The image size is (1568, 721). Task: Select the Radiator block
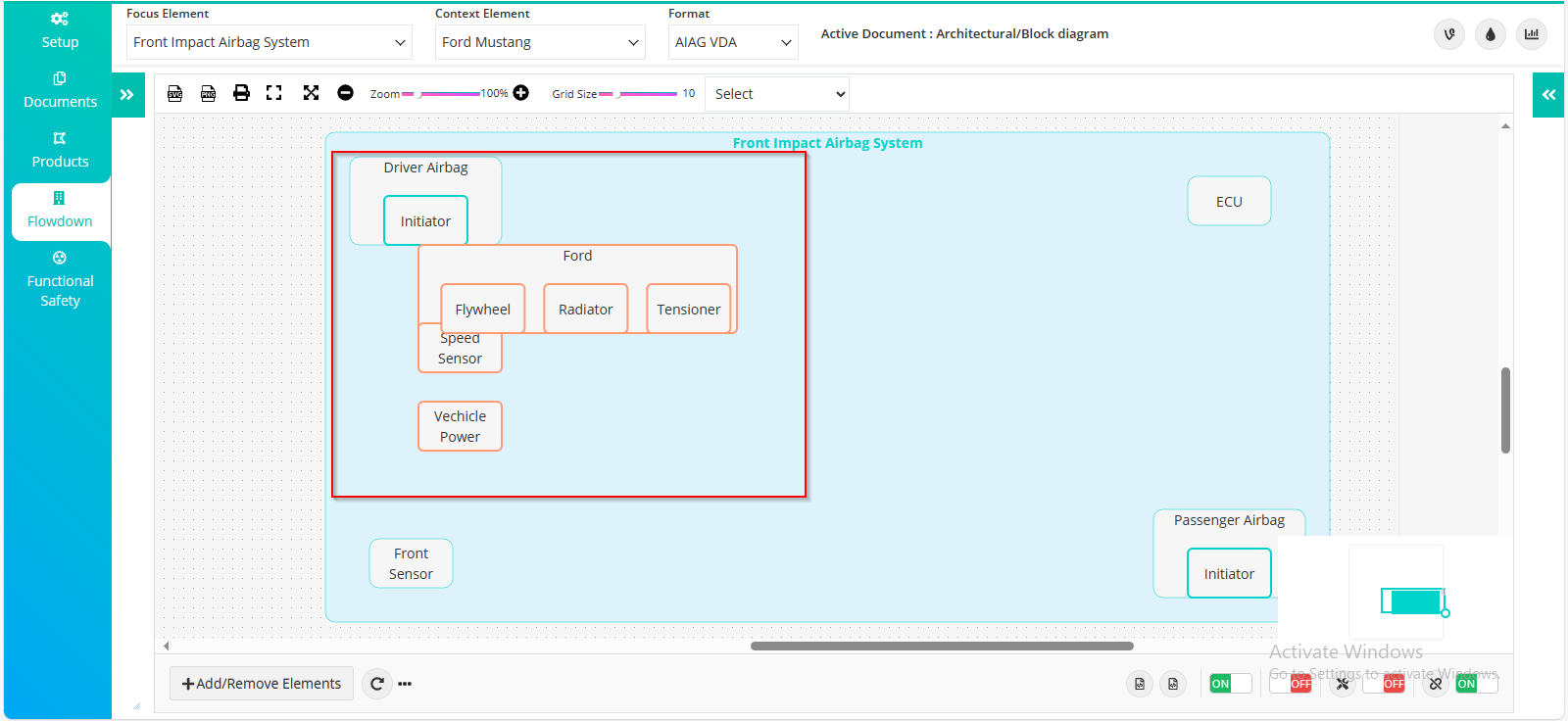[586, 309]
